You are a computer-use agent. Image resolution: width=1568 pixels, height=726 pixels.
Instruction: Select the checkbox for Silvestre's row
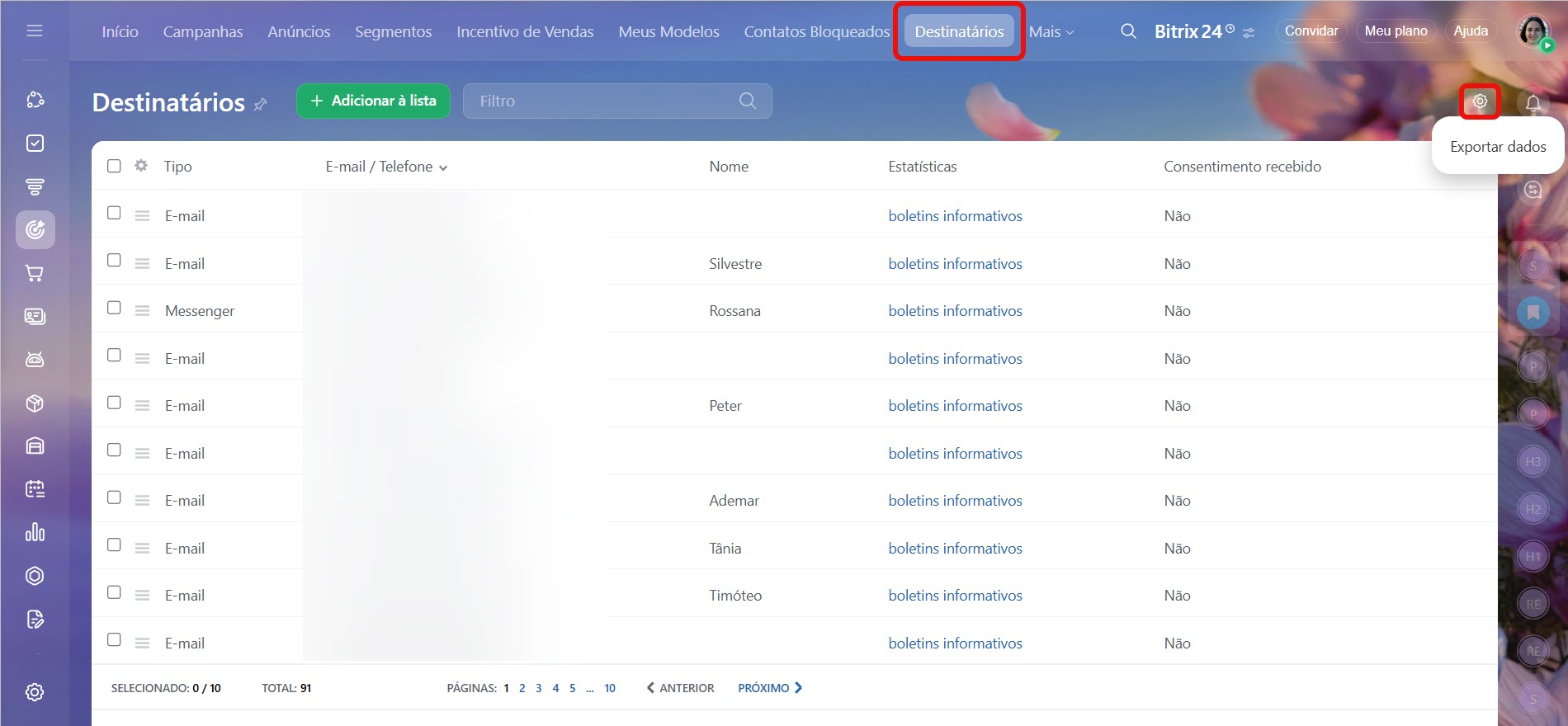[114, 261]
